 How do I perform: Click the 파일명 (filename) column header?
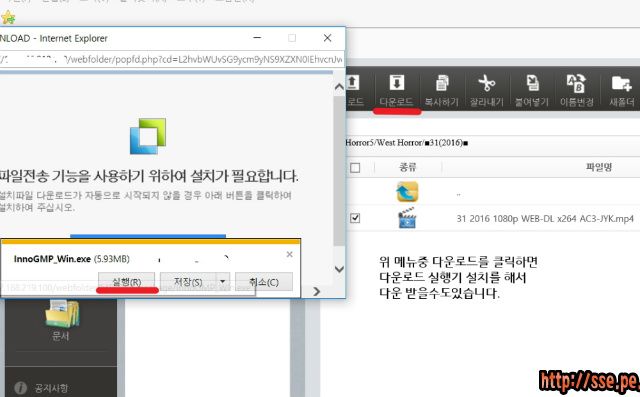point(599,167)
